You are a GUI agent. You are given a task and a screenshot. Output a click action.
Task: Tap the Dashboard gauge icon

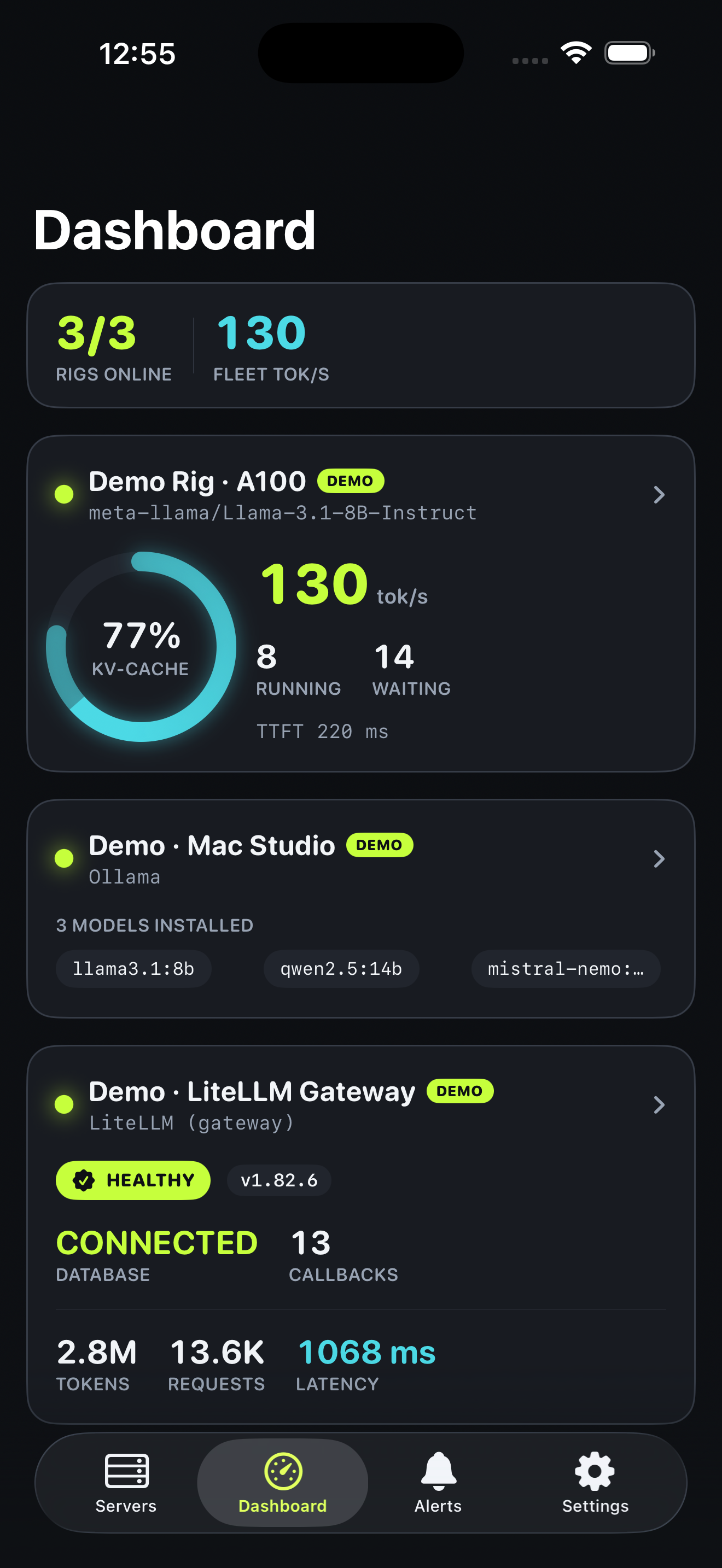283,1471
